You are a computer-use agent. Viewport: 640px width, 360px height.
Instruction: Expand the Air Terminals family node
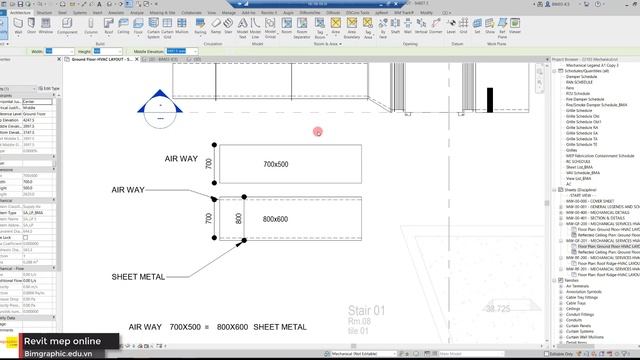561,286
